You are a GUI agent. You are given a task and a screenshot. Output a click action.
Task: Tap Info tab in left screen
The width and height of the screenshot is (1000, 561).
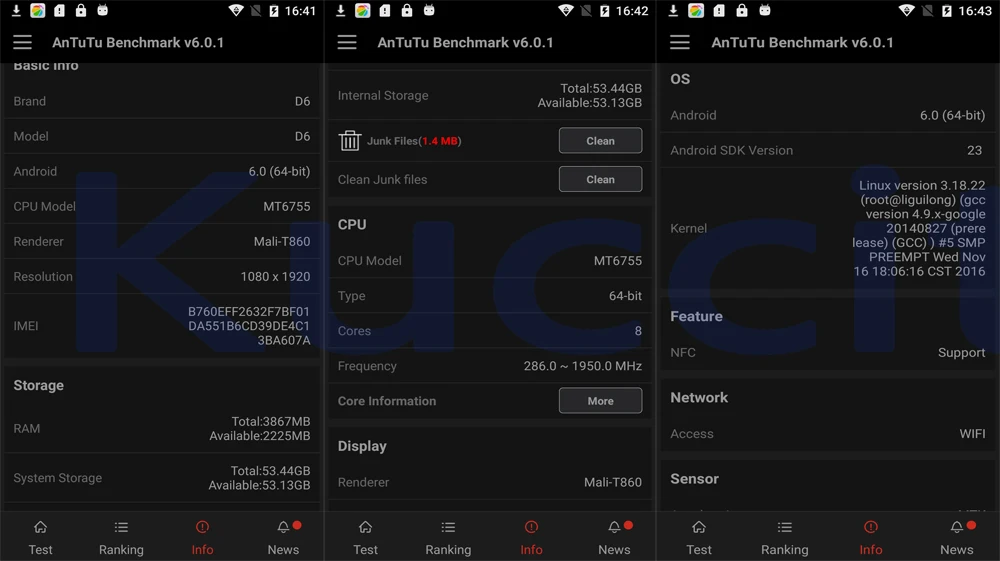pos(202,537)
